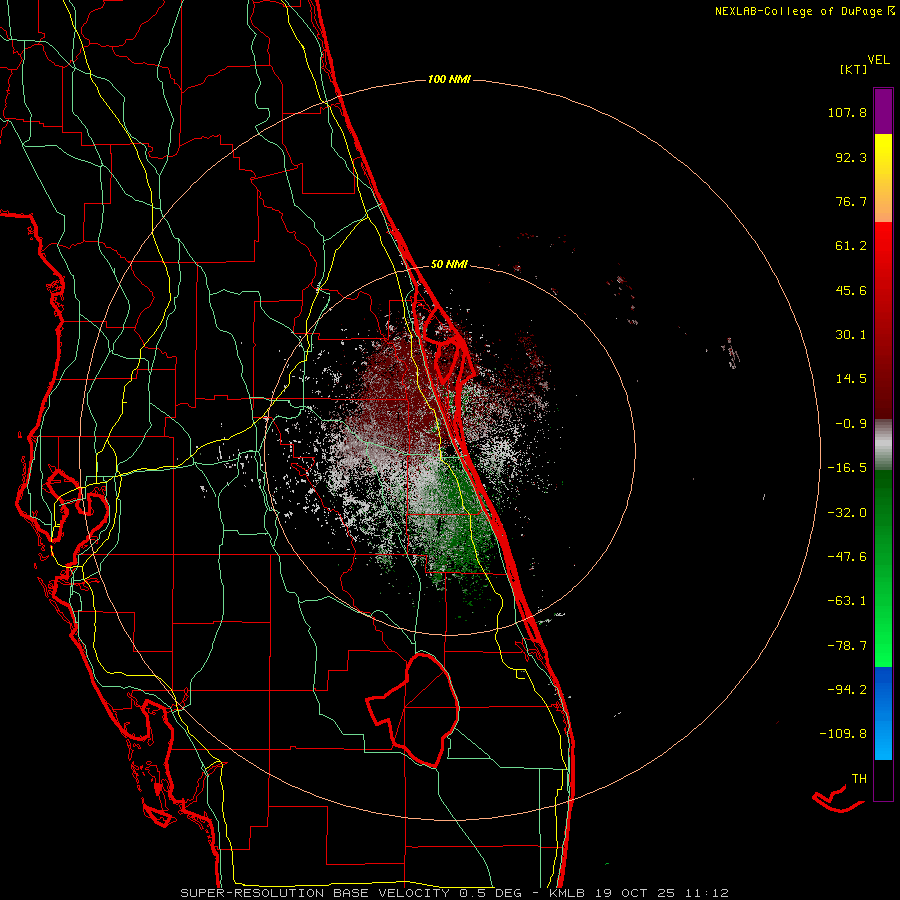The width and height of the screenshot is (900, 900).
Task: Pick the -32.0 legend value
Action: tap(847, 513)
